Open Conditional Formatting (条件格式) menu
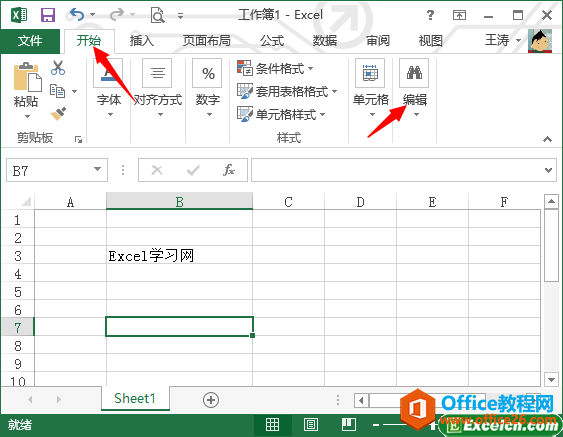 coord(275,68)
